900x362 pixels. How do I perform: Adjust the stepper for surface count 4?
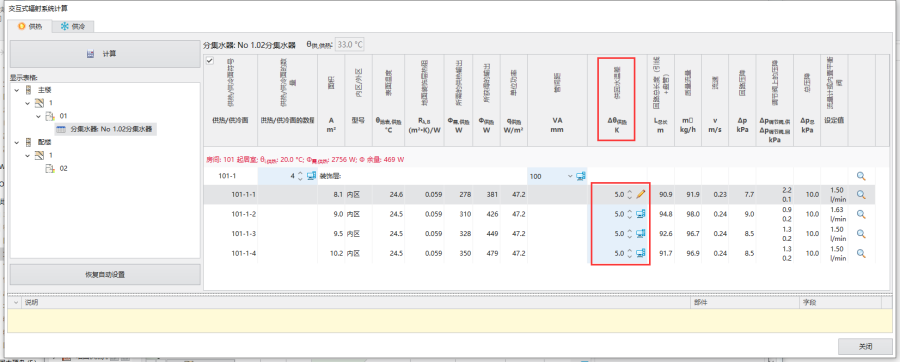point(300,176)
